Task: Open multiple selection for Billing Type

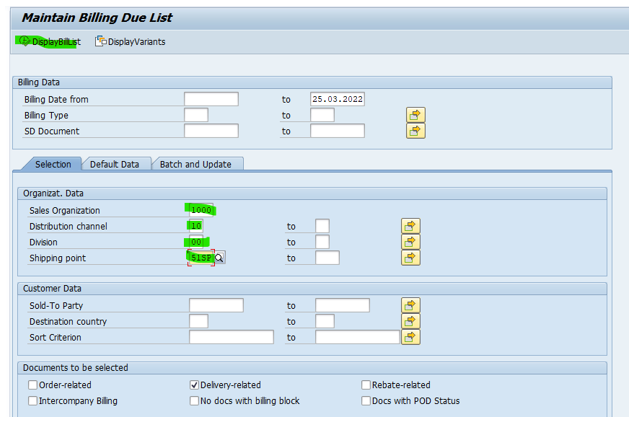Action: tap(416, 115)
